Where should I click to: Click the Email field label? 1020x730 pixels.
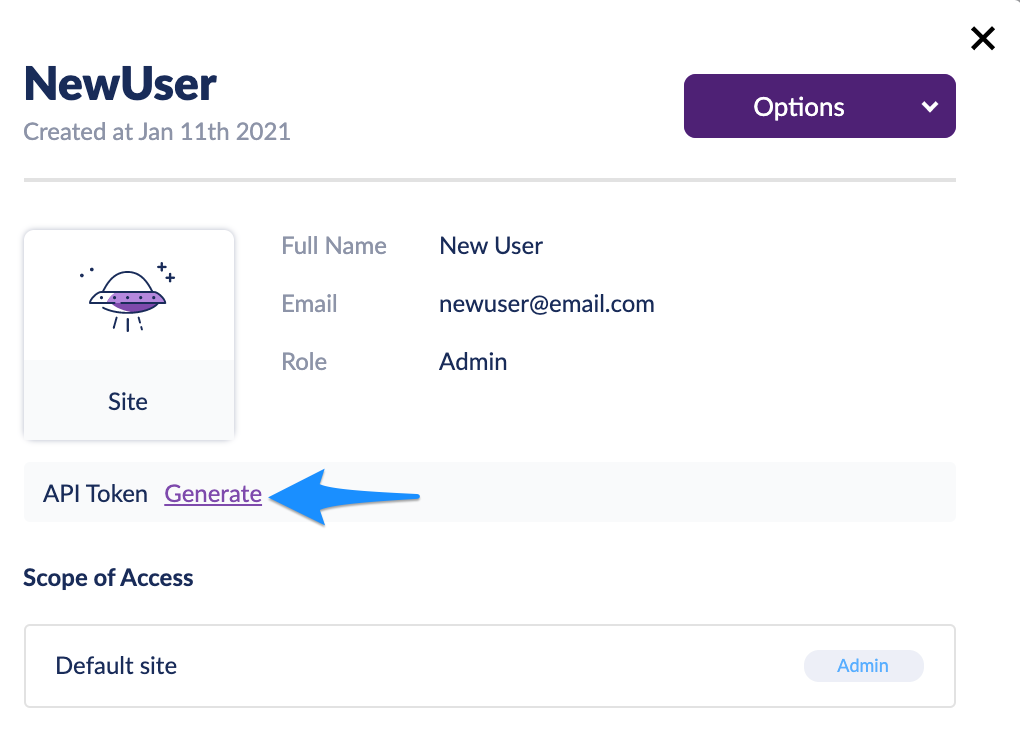[x=309, y=304]
